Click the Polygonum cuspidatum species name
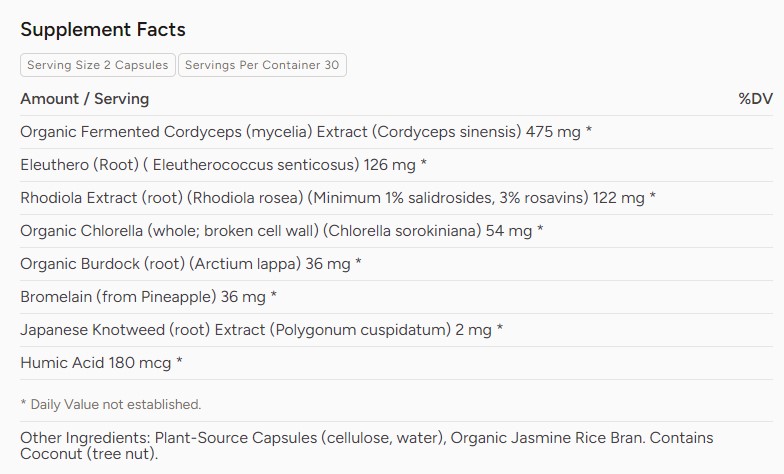The height and width of the screenshot is (474, 784). point(361,330)
